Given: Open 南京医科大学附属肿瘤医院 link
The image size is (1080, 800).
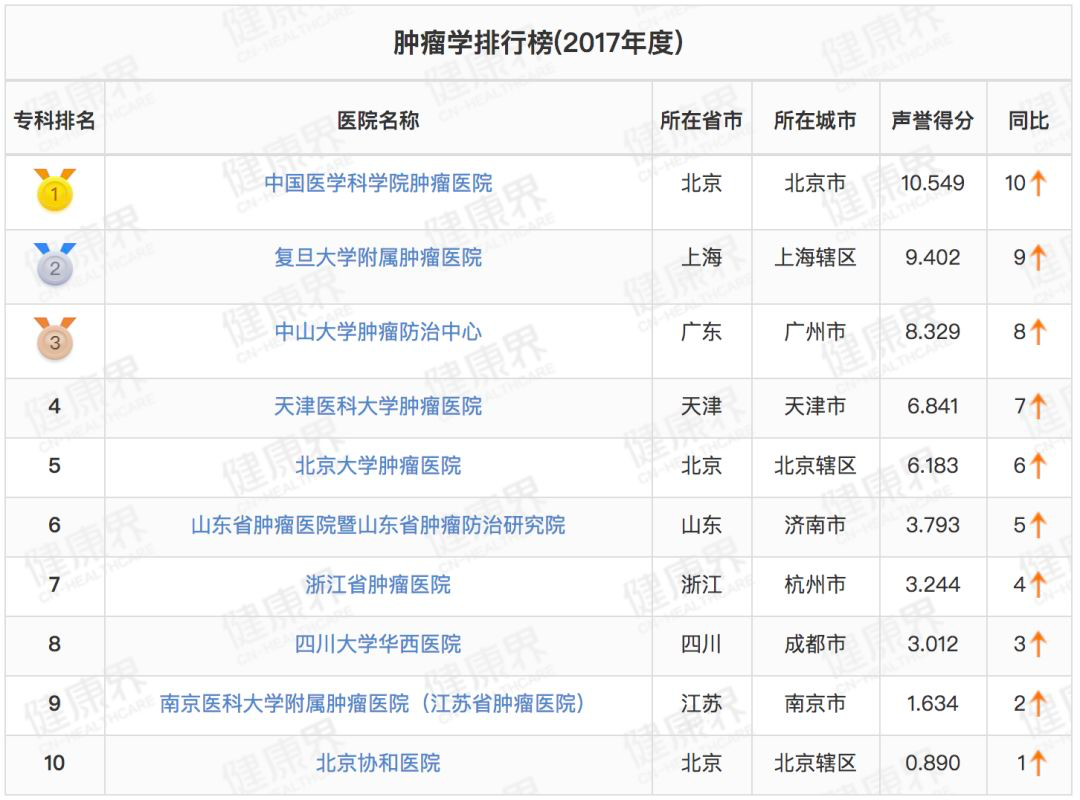Looking at the screenshot, I should click(373, 704).
